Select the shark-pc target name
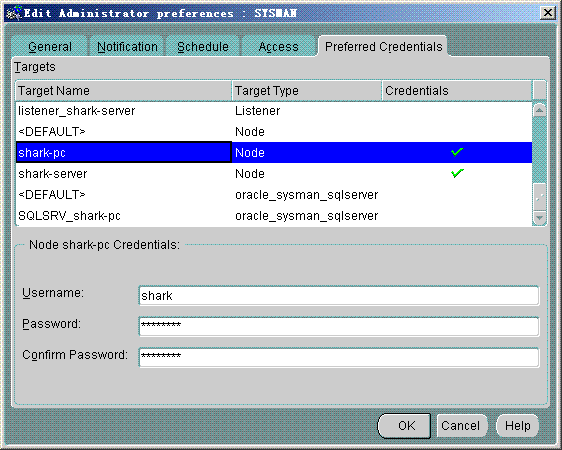Viewport: 562px width, 450px height. [x=124, y=153]
